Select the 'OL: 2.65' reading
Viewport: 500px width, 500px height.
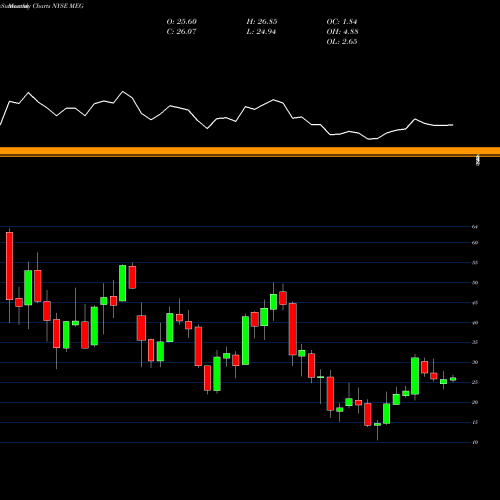pos(342,42)
